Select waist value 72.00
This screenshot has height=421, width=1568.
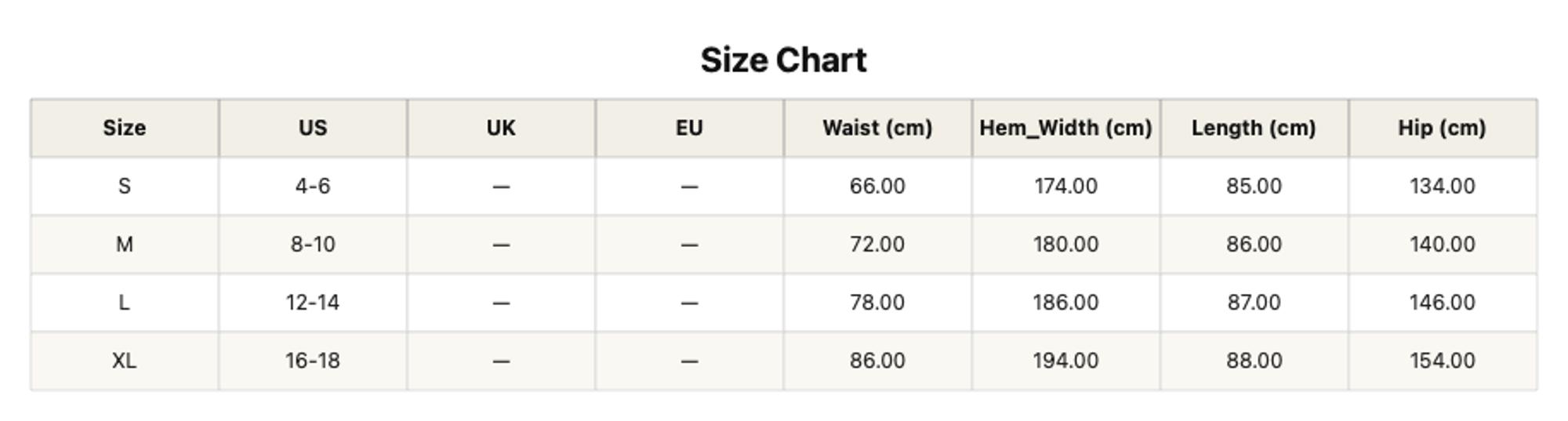(x=877, y=245)
